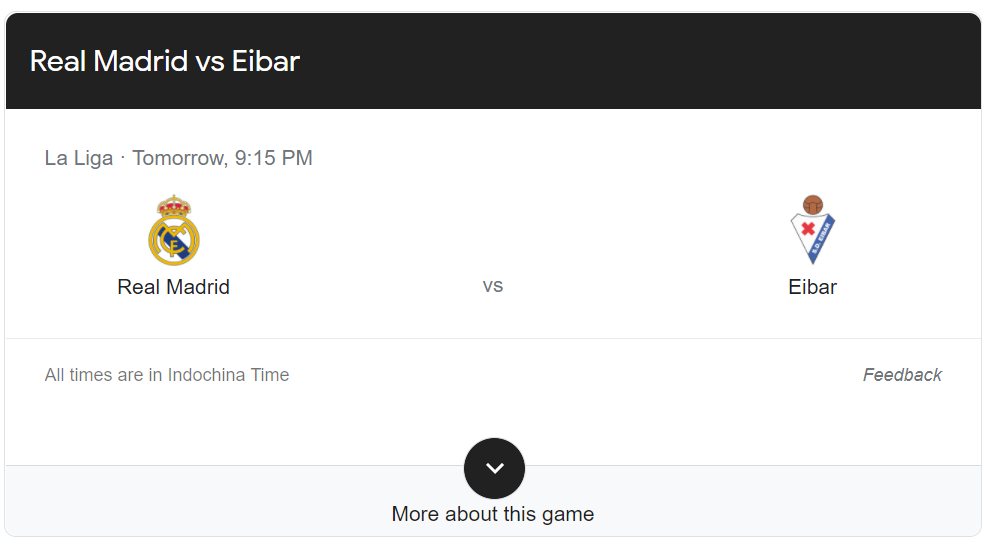
Task: Click the Real Madrid team name
Action: pyautogui.click(x=174, y=286)
